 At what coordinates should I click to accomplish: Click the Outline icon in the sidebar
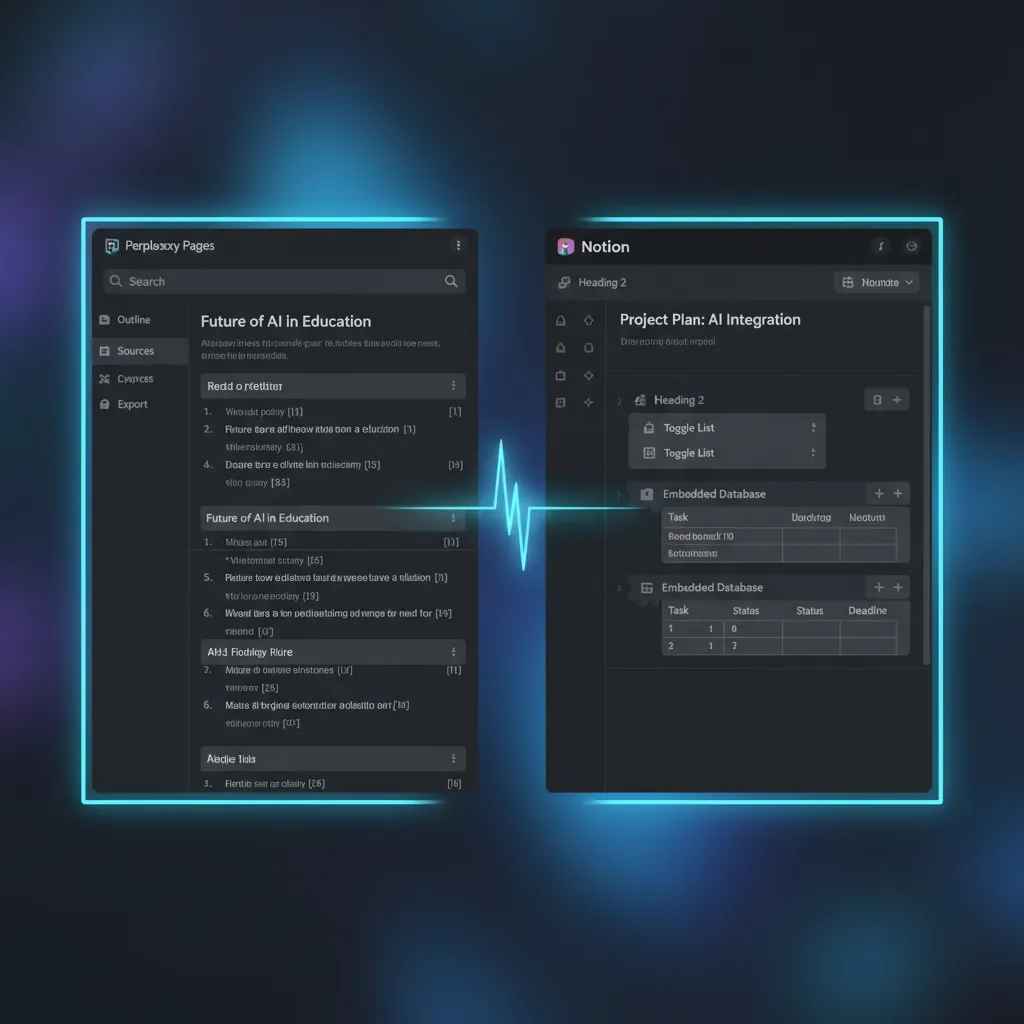point(106,320)
